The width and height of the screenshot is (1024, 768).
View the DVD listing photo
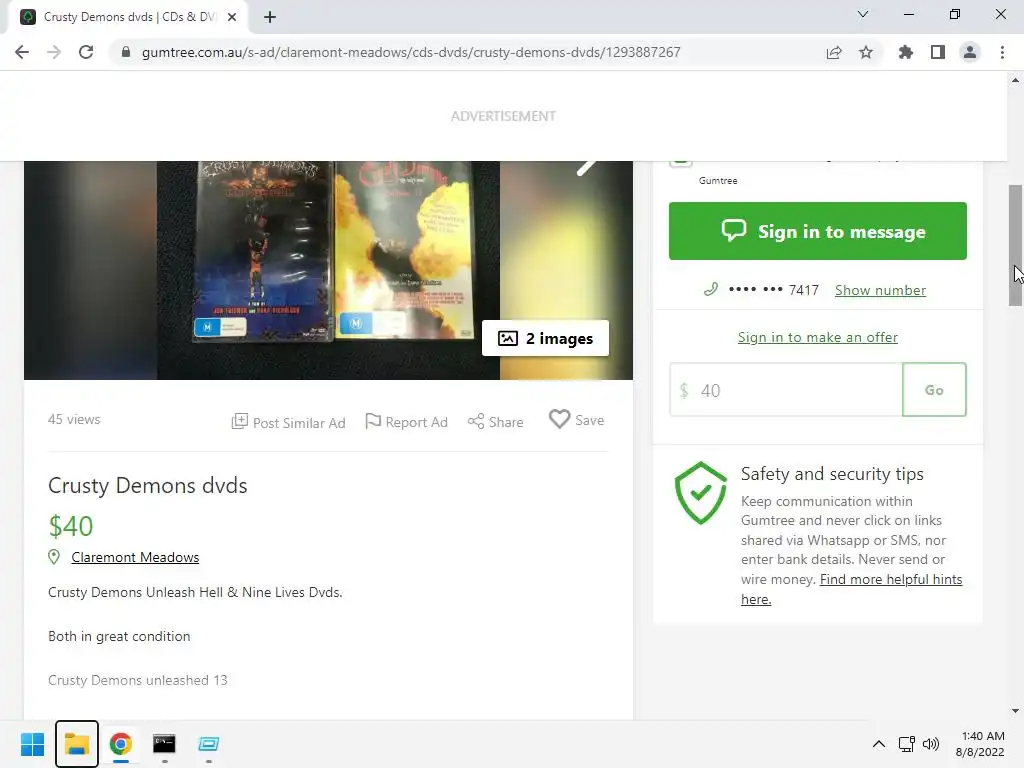pos(328,269)
